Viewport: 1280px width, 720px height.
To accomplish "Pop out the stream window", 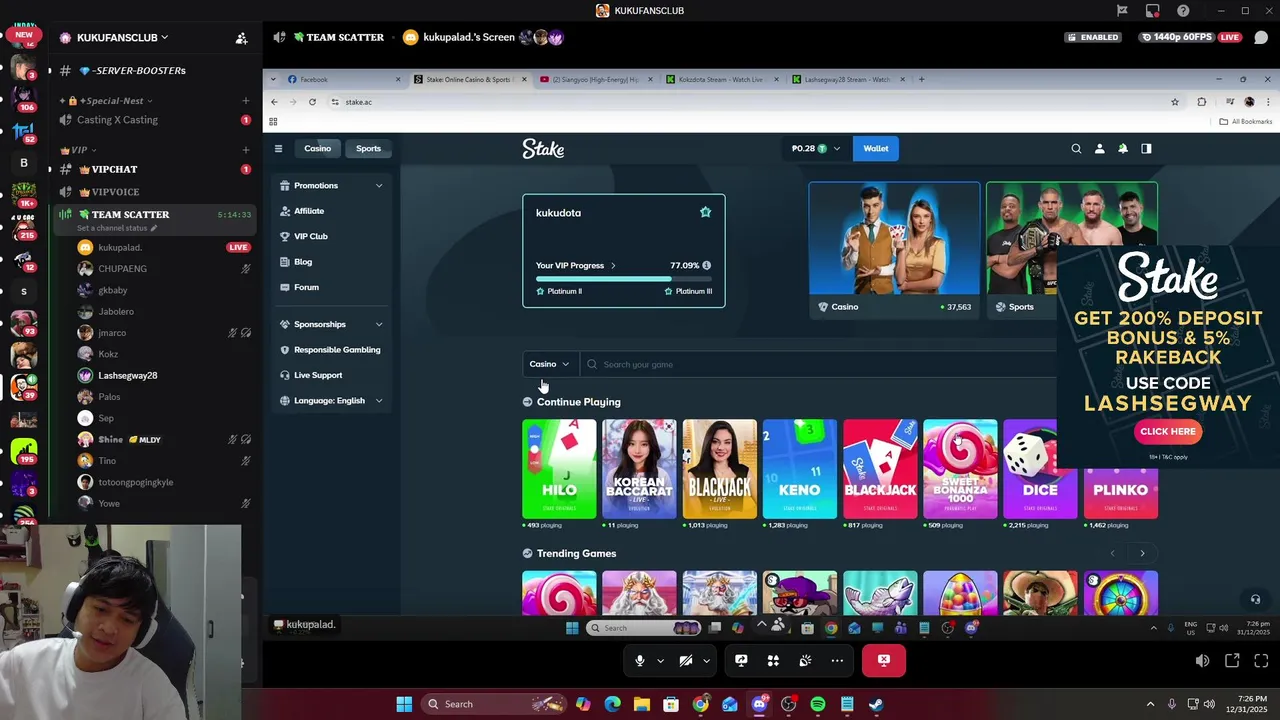I will pyautogui.click(x=1232, y=661).
